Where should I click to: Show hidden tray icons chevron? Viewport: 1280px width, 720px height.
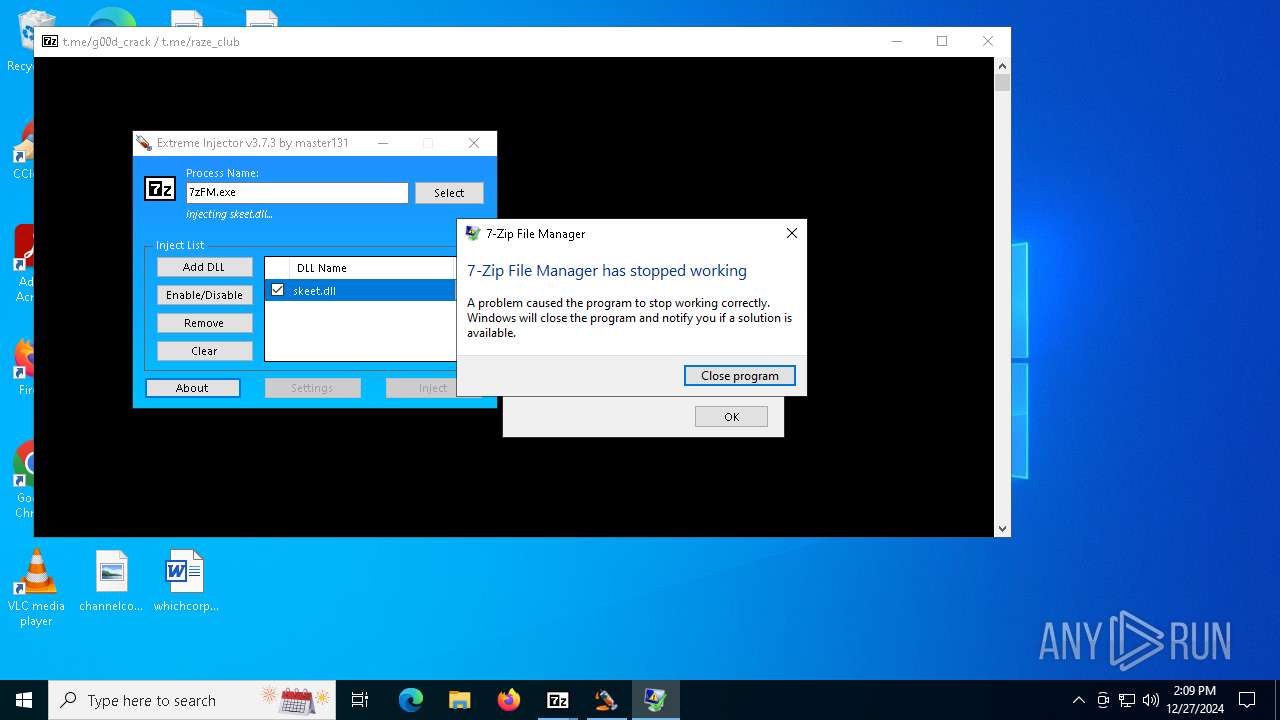[x=1078, y=700]
